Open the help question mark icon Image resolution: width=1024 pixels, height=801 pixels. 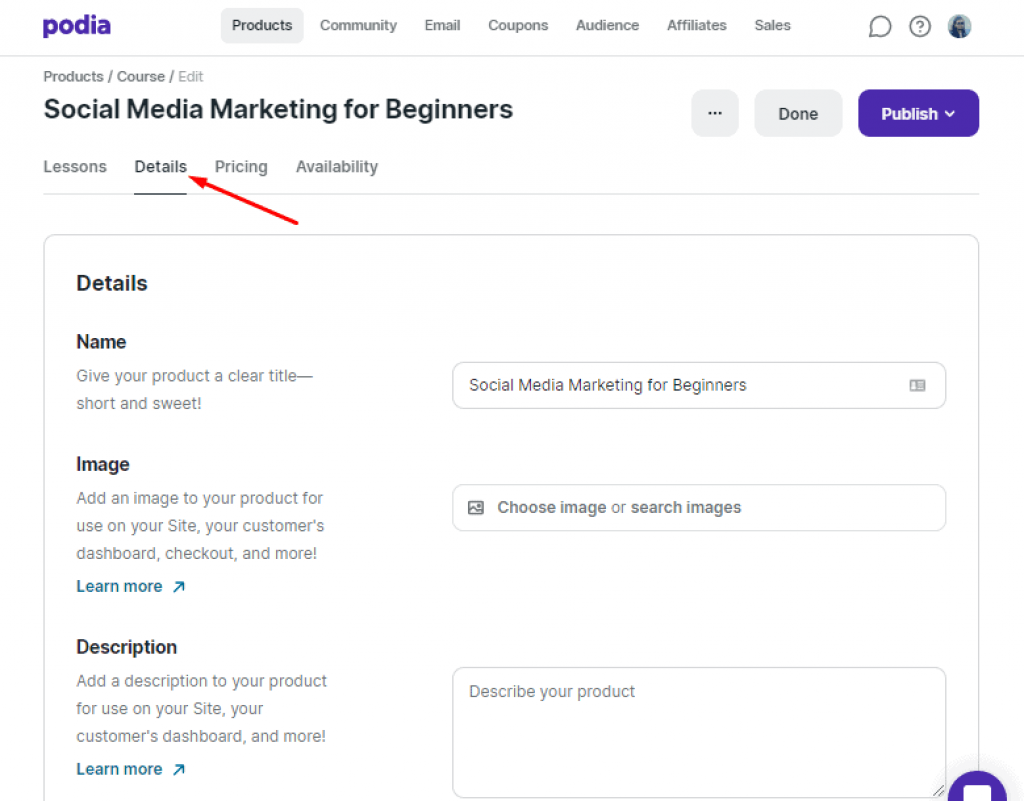pyautogui.click(x=919, y=27)
